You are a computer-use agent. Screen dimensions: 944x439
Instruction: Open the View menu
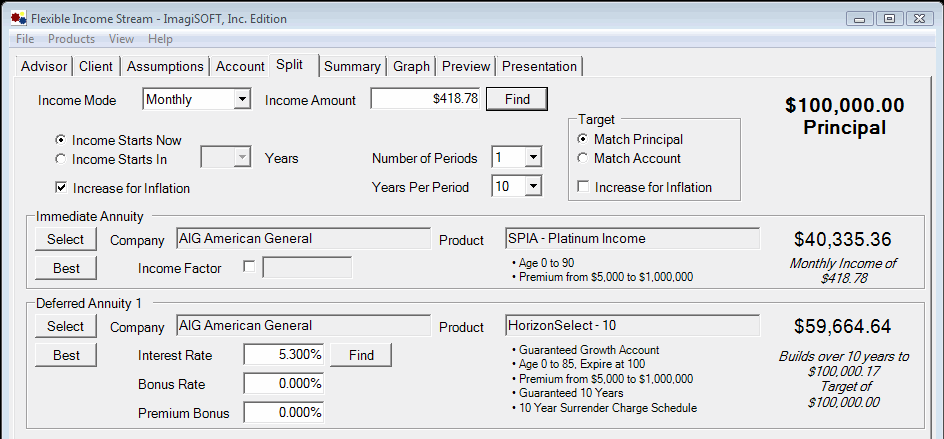121,39
